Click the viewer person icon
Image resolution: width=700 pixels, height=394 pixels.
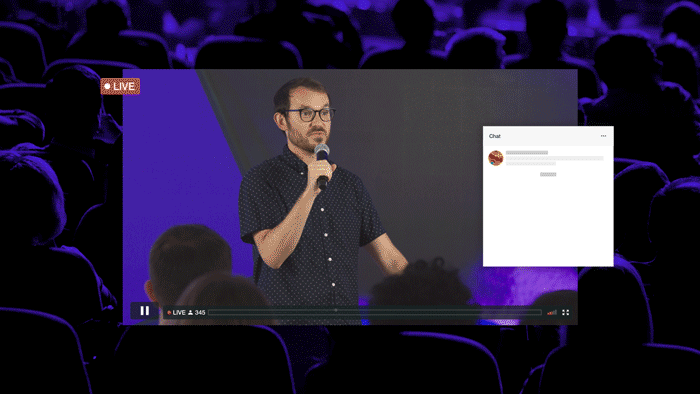pos(191,312)
